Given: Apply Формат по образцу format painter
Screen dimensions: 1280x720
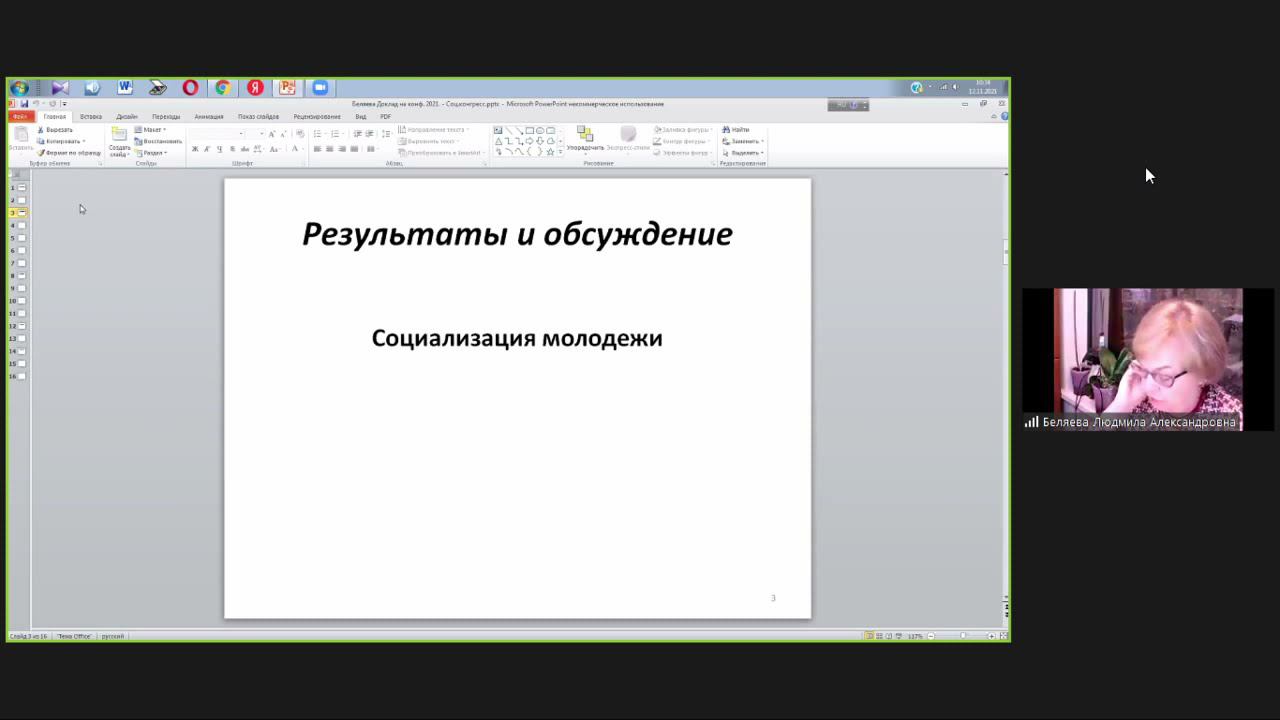Looking at the screenshot, I should click(69, 153).
